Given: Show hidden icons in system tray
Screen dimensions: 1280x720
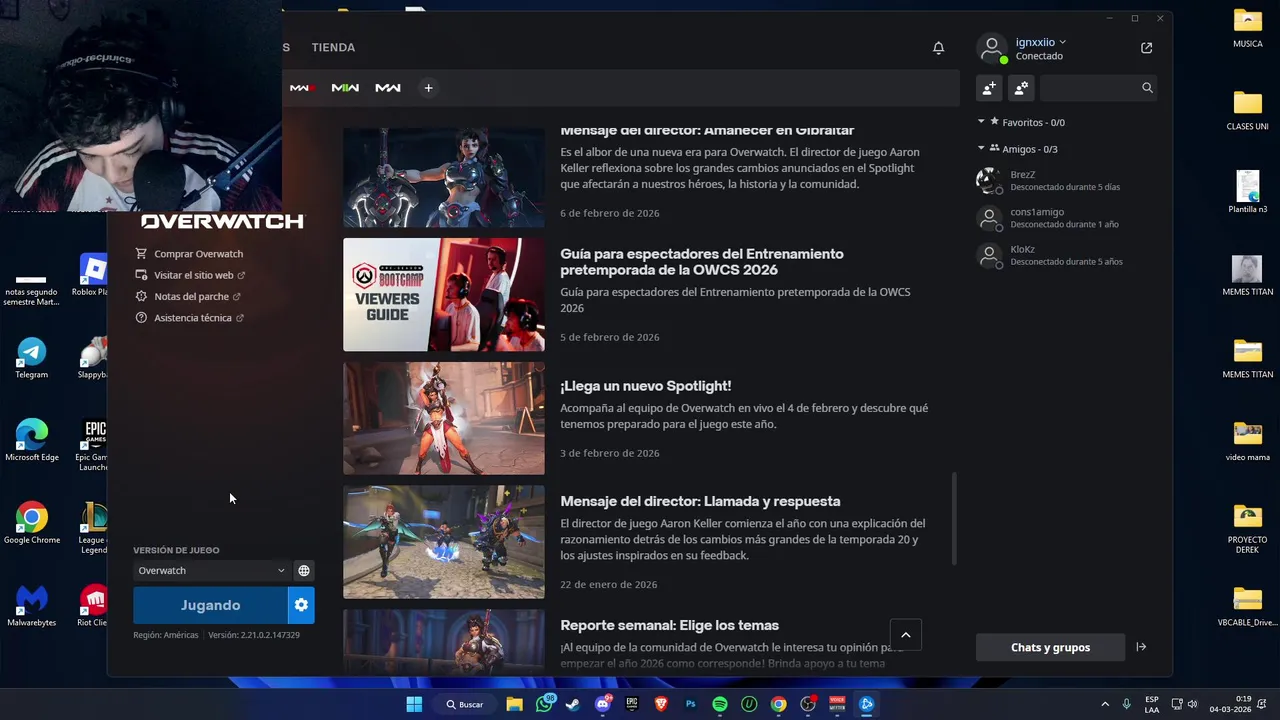Looking at the screenshot, I should click(1105, 704).
